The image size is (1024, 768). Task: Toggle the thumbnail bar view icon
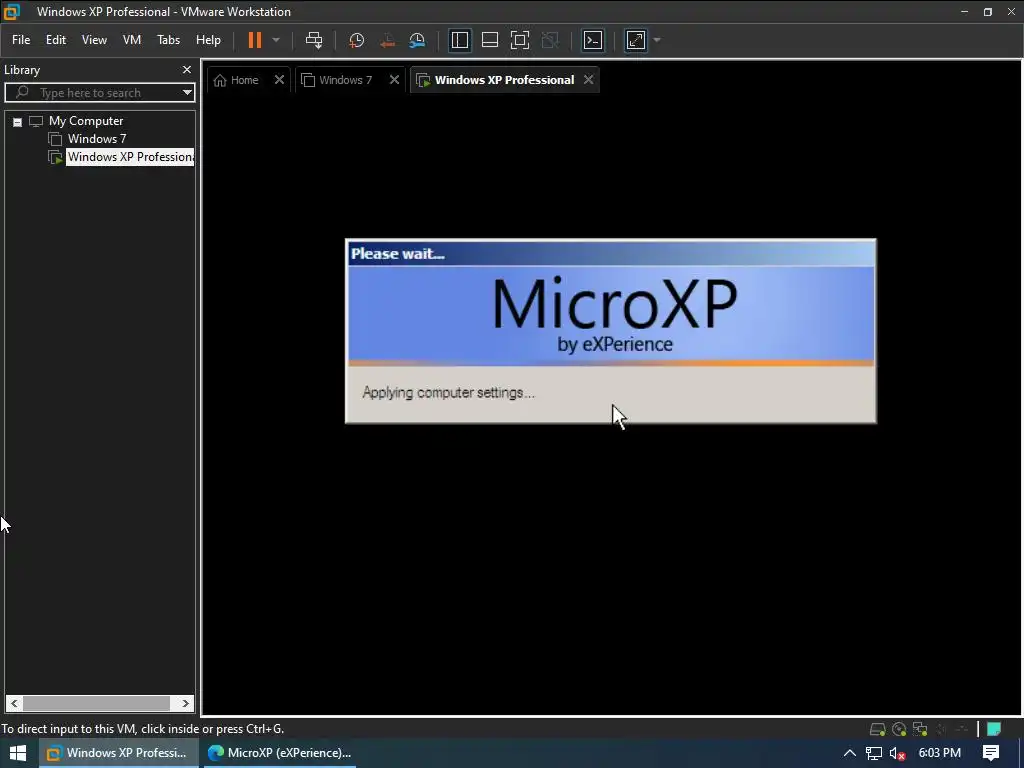click(490, 40)
